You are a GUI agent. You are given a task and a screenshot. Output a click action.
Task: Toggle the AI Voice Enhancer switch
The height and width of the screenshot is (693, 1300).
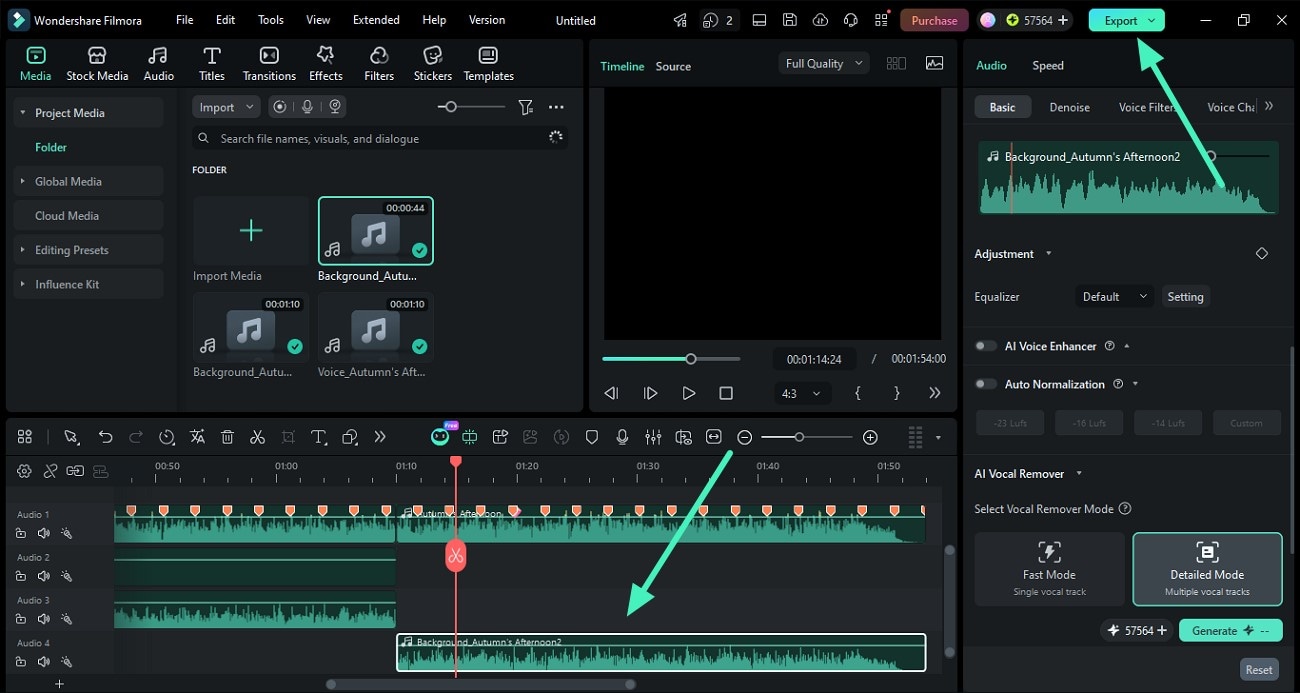(x=986, y=346)
